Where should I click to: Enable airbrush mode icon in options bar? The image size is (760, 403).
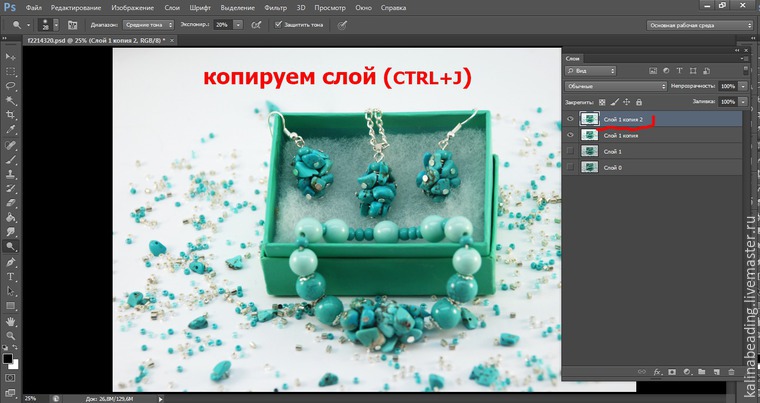(x=256, y=25)
